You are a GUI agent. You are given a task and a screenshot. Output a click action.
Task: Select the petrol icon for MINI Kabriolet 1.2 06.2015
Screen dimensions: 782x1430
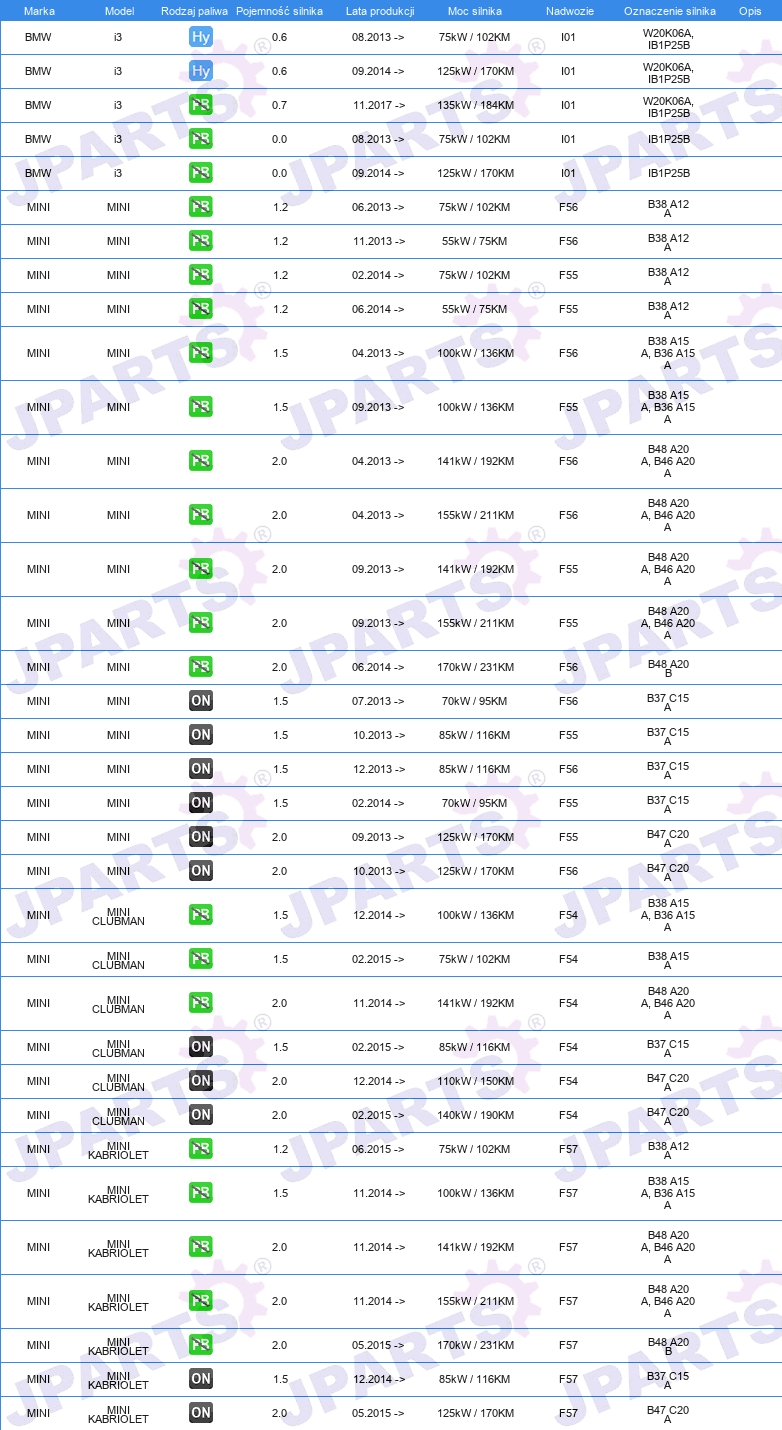pyautogui.click(x=201, y=1150)
